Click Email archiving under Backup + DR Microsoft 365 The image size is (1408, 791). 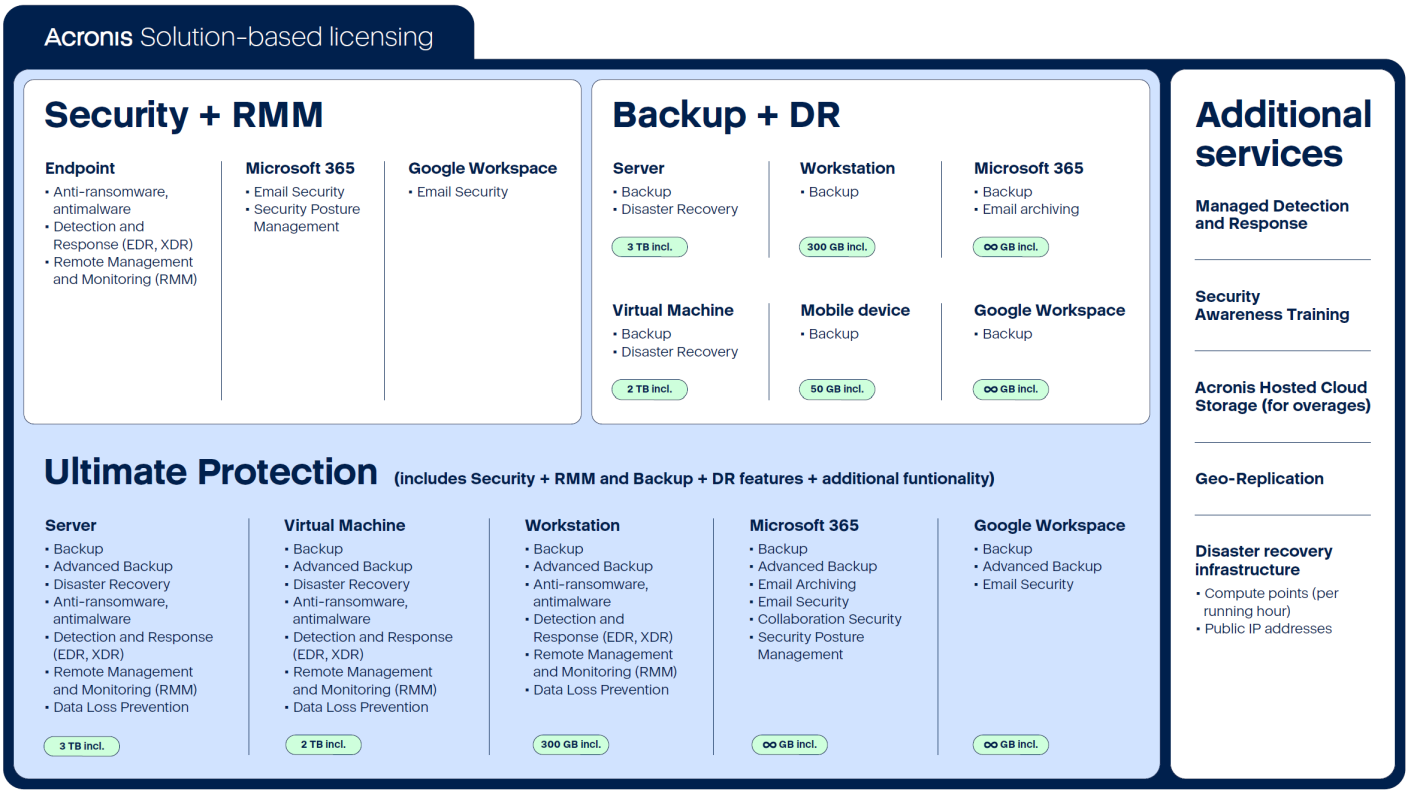pyautogui.click(x=1030, y=210)
